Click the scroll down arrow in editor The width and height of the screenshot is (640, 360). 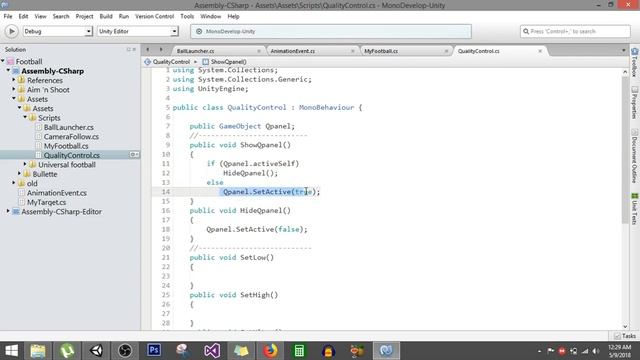pos(625,327)
